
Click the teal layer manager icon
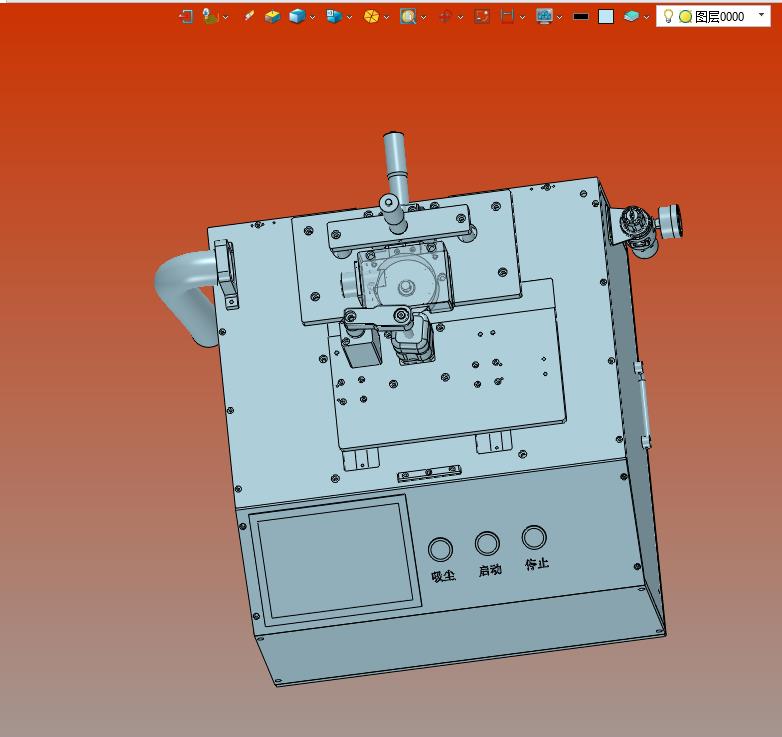(631, 16)
